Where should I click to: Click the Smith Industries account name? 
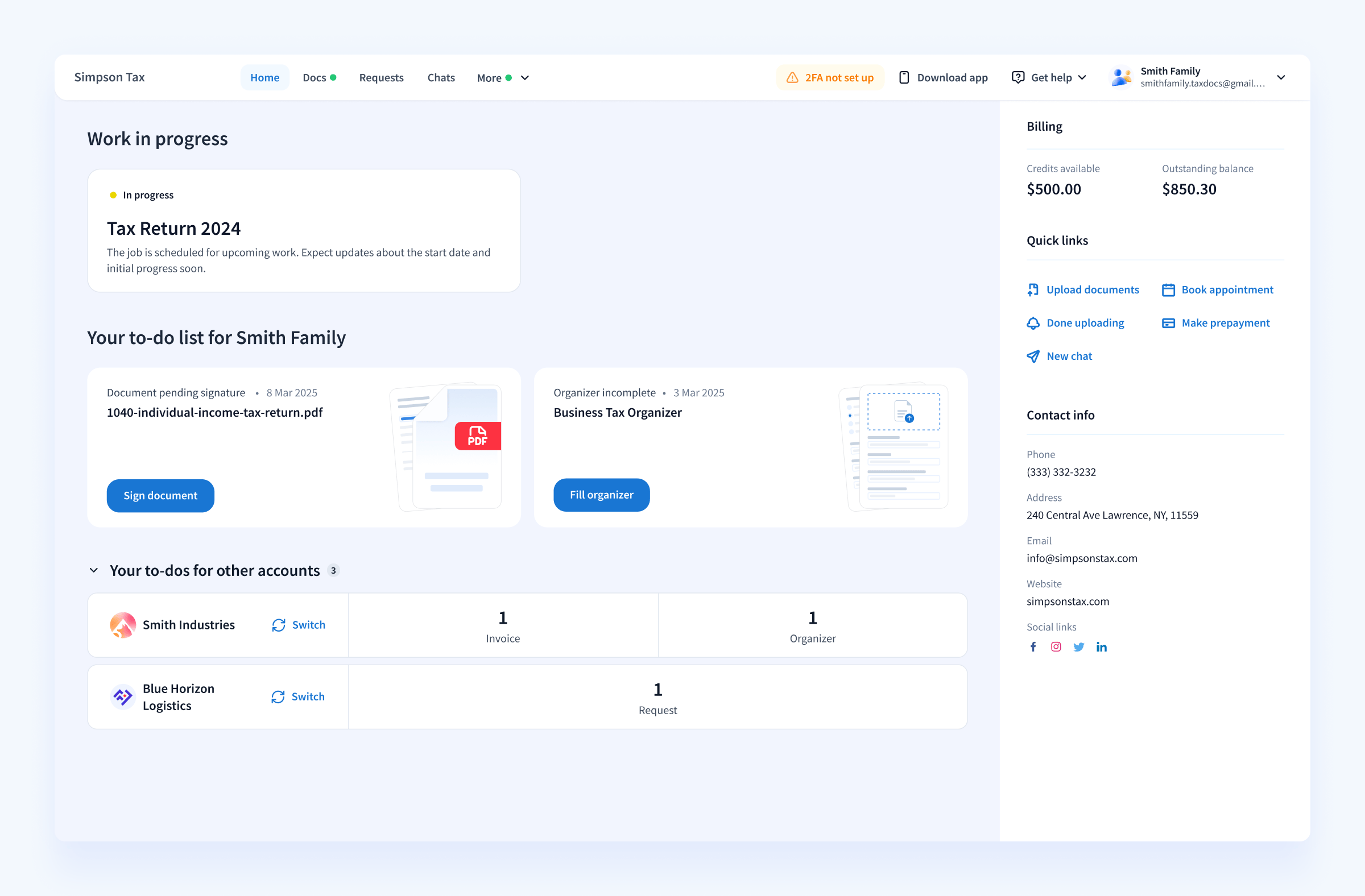coord(189,625)
